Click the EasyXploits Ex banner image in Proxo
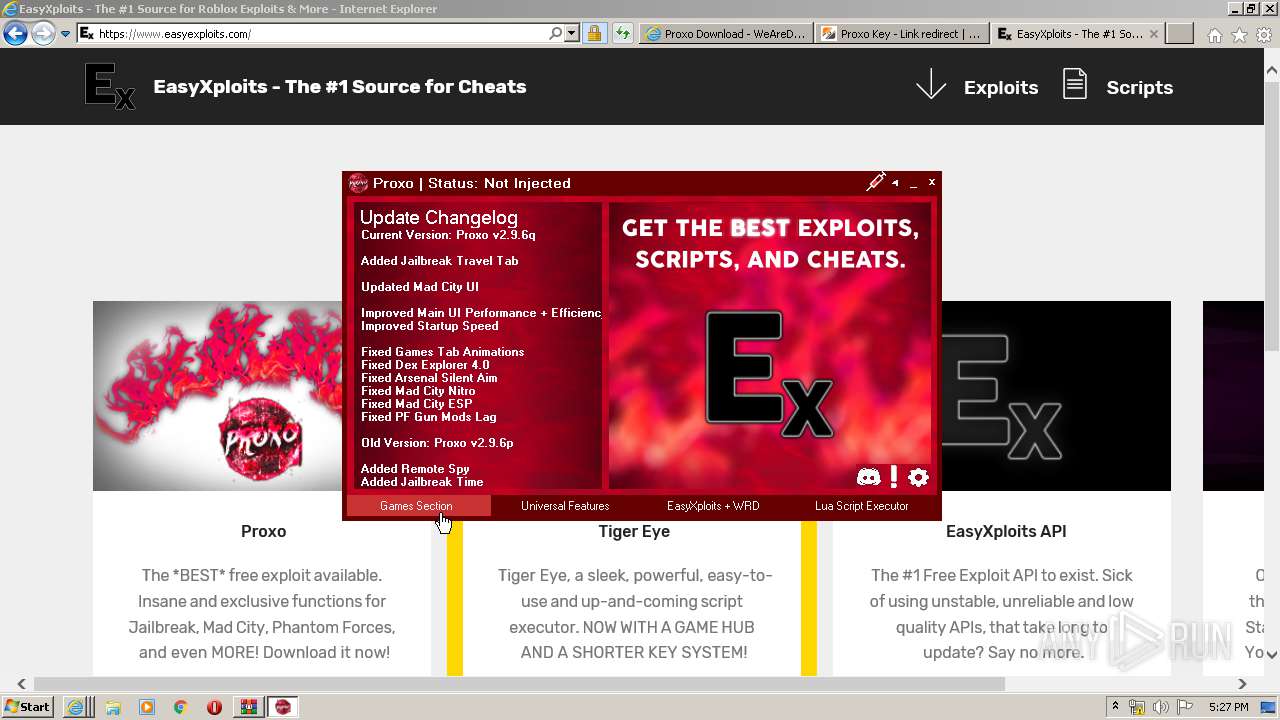This screenshot has width=1280, height=720. [x=770, y=346]
